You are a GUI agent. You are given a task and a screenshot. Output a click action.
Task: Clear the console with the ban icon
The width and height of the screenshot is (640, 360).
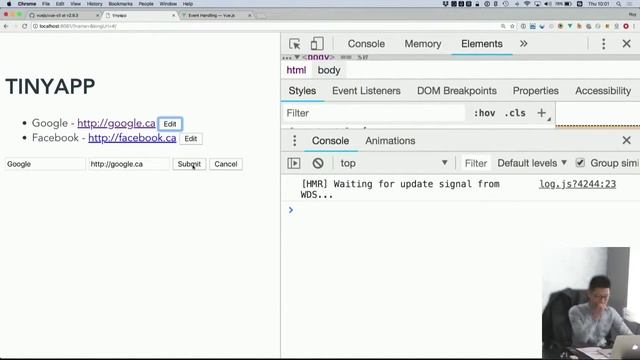pyautogui.click(x=318, y=163)
